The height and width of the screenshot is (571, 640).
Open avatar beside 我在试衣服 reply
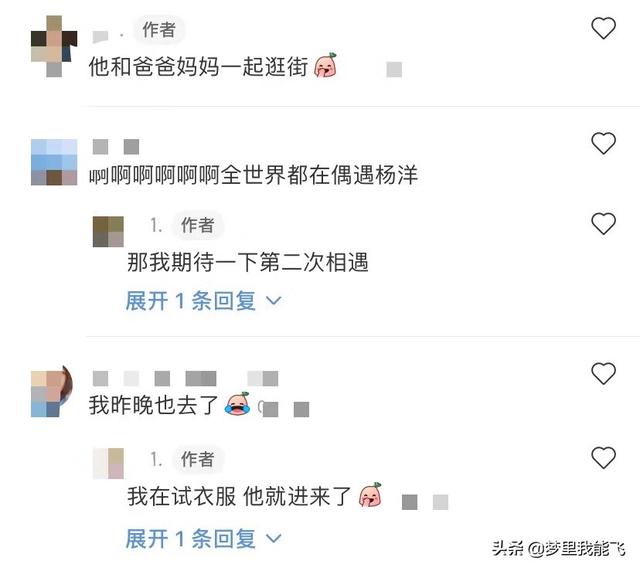108,463
